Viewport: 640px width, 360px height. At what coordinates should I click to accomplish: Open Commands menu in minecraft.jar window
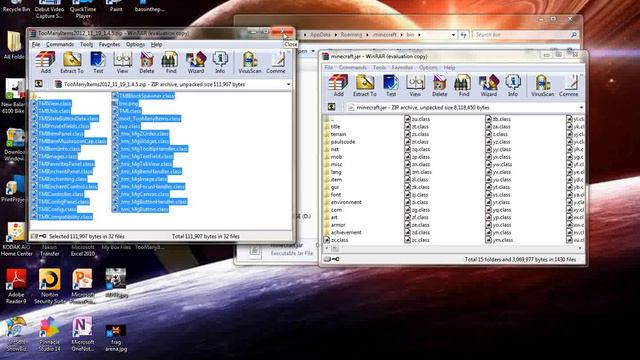(x=353, y=67)
